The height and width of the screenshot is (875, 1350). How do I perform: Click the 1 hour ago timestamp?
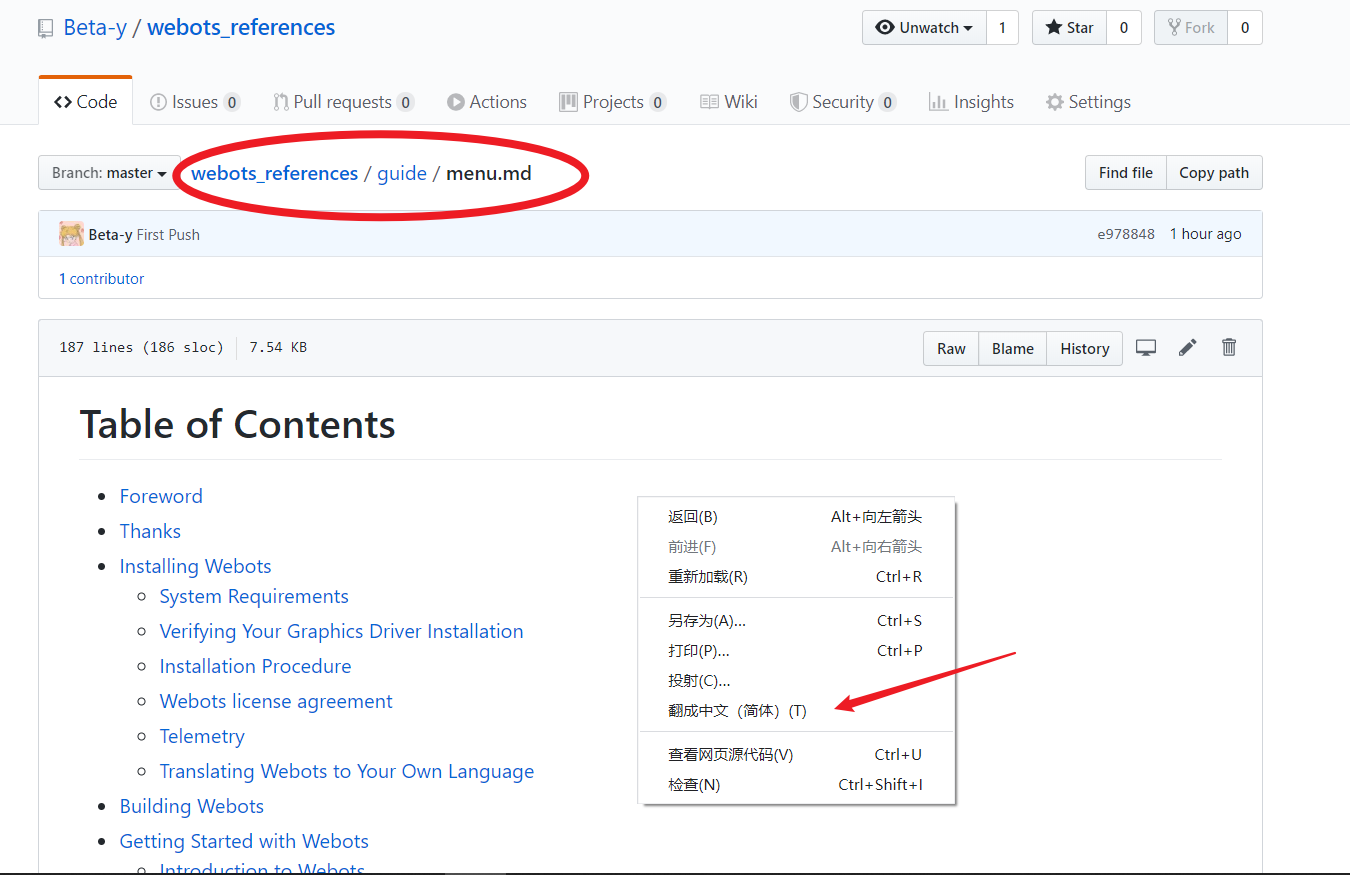coord(1206,234)
